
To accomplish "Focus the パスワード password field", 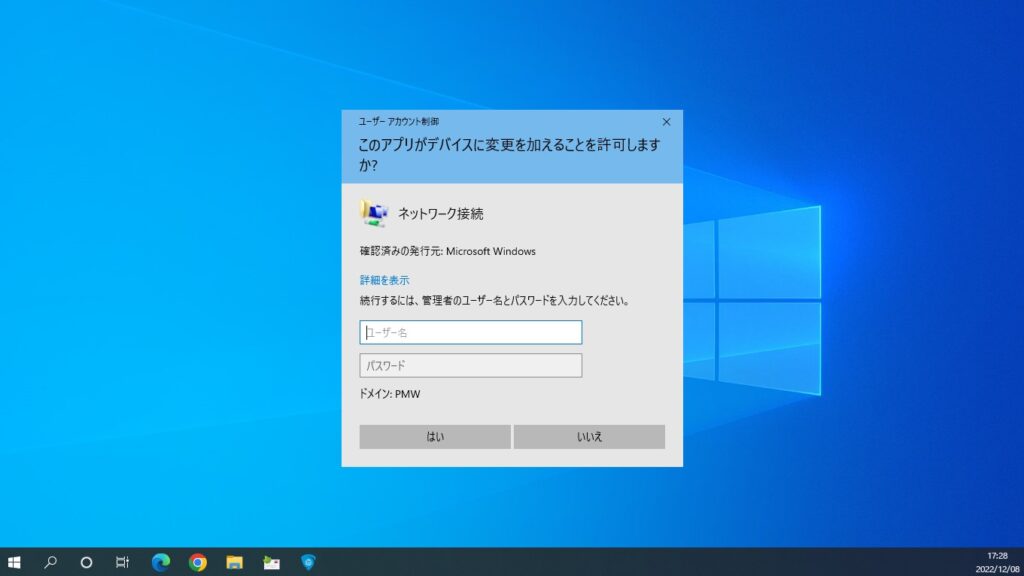I will [x=471, y=366].
